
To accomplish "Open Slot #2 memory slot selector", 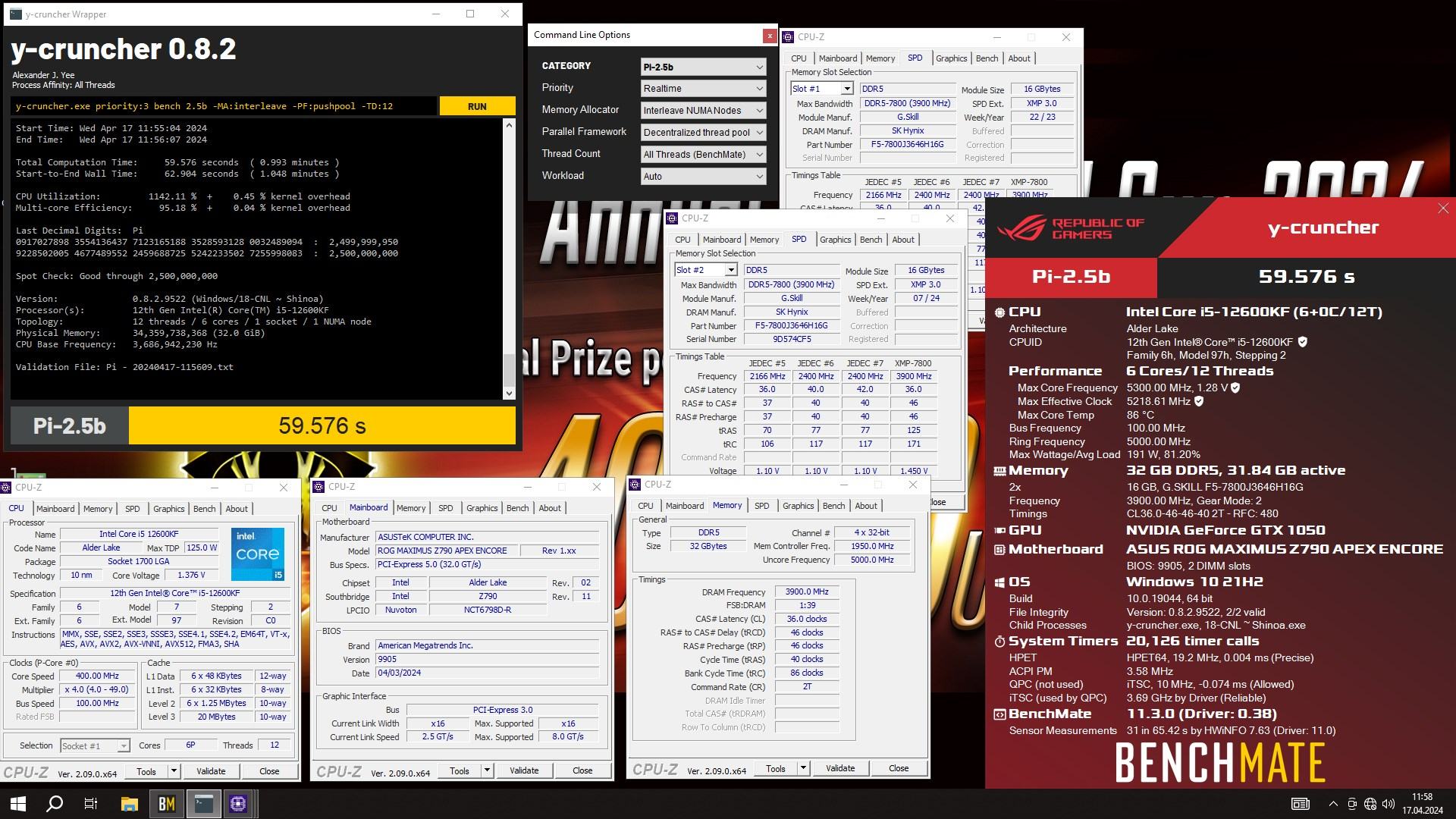I will coord(705,270).
